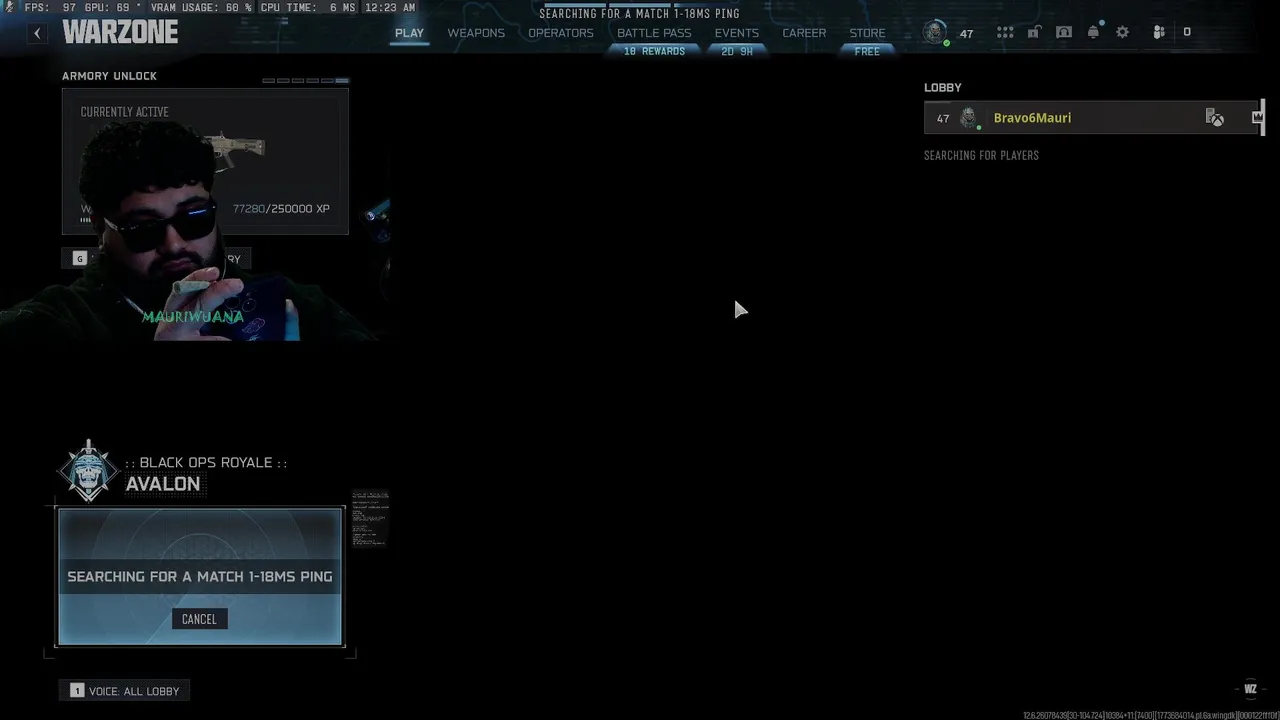Open the BATTLE PASS tab
1280x720 pixels.
pos(654,33)
